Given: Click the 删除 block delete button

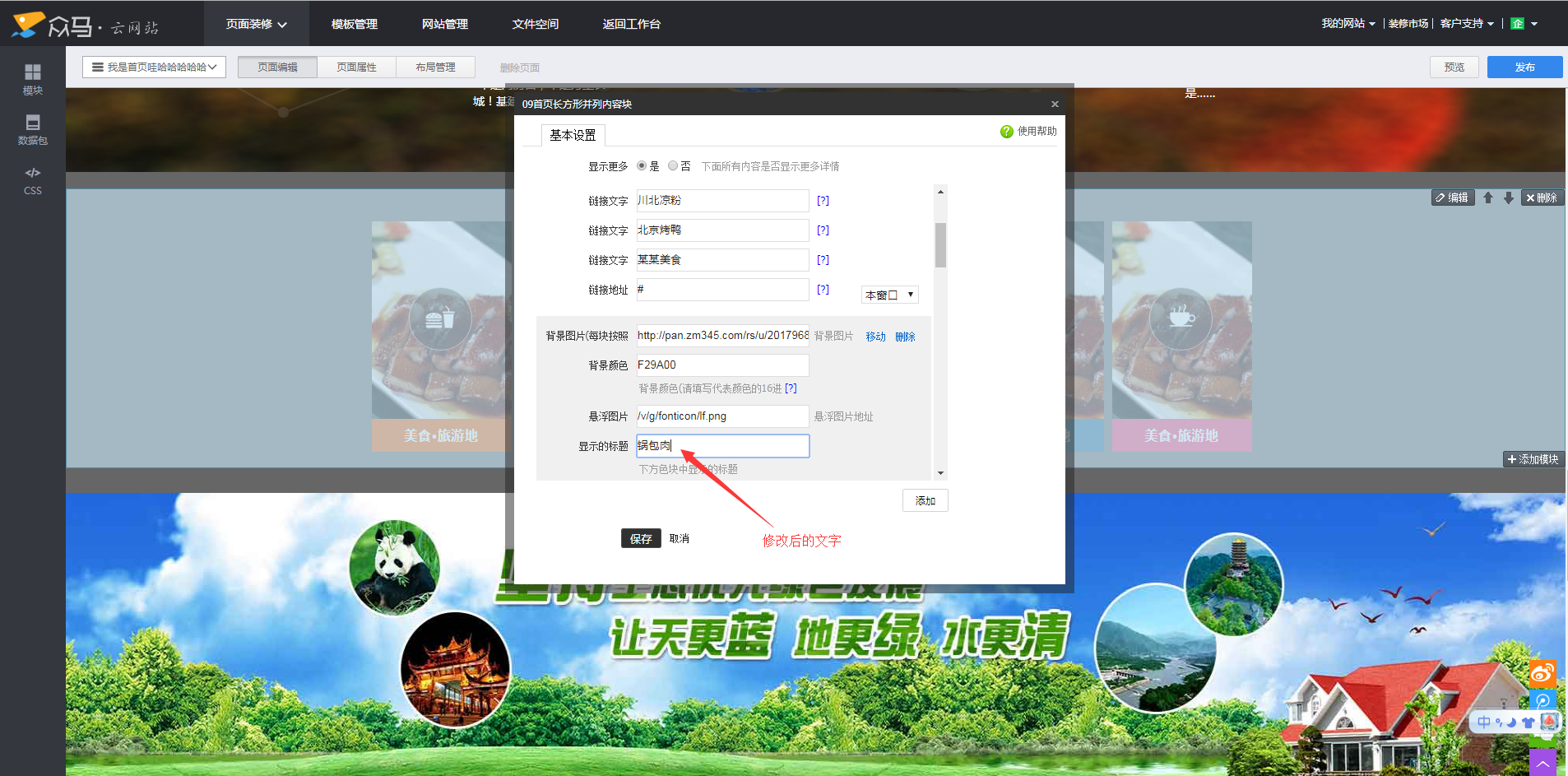Looking at the screenshot, I should coord(1542,197).
